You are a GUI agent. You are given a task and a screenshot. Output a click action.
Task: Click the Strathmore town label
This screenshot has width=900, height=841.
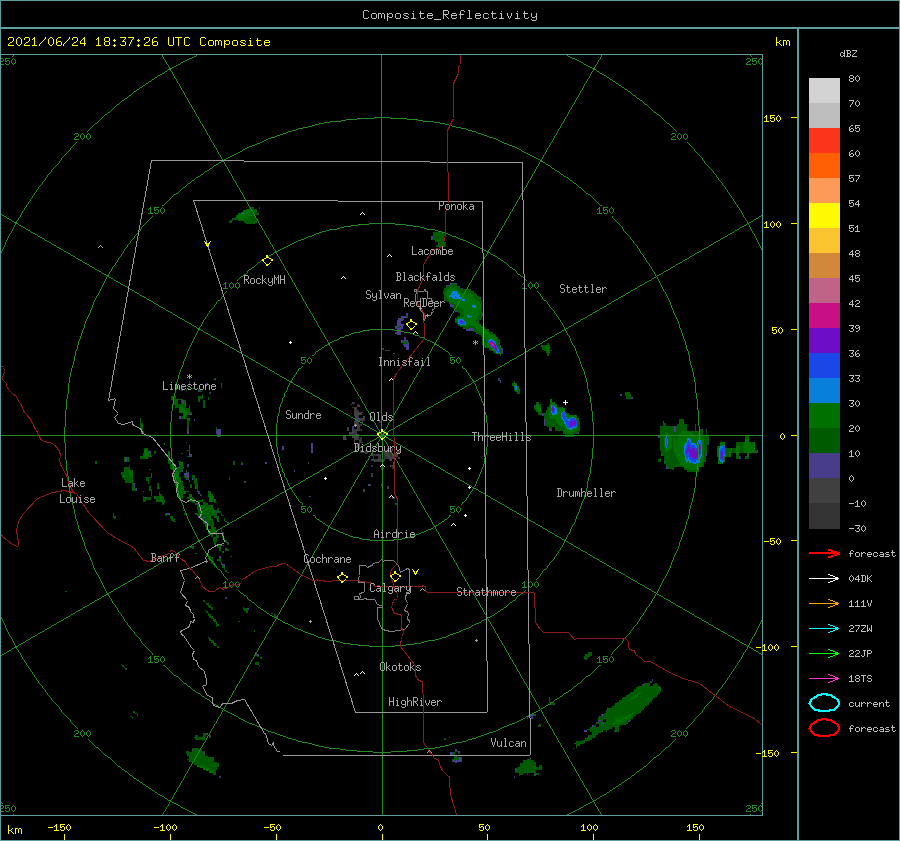[x=486, y=592]
